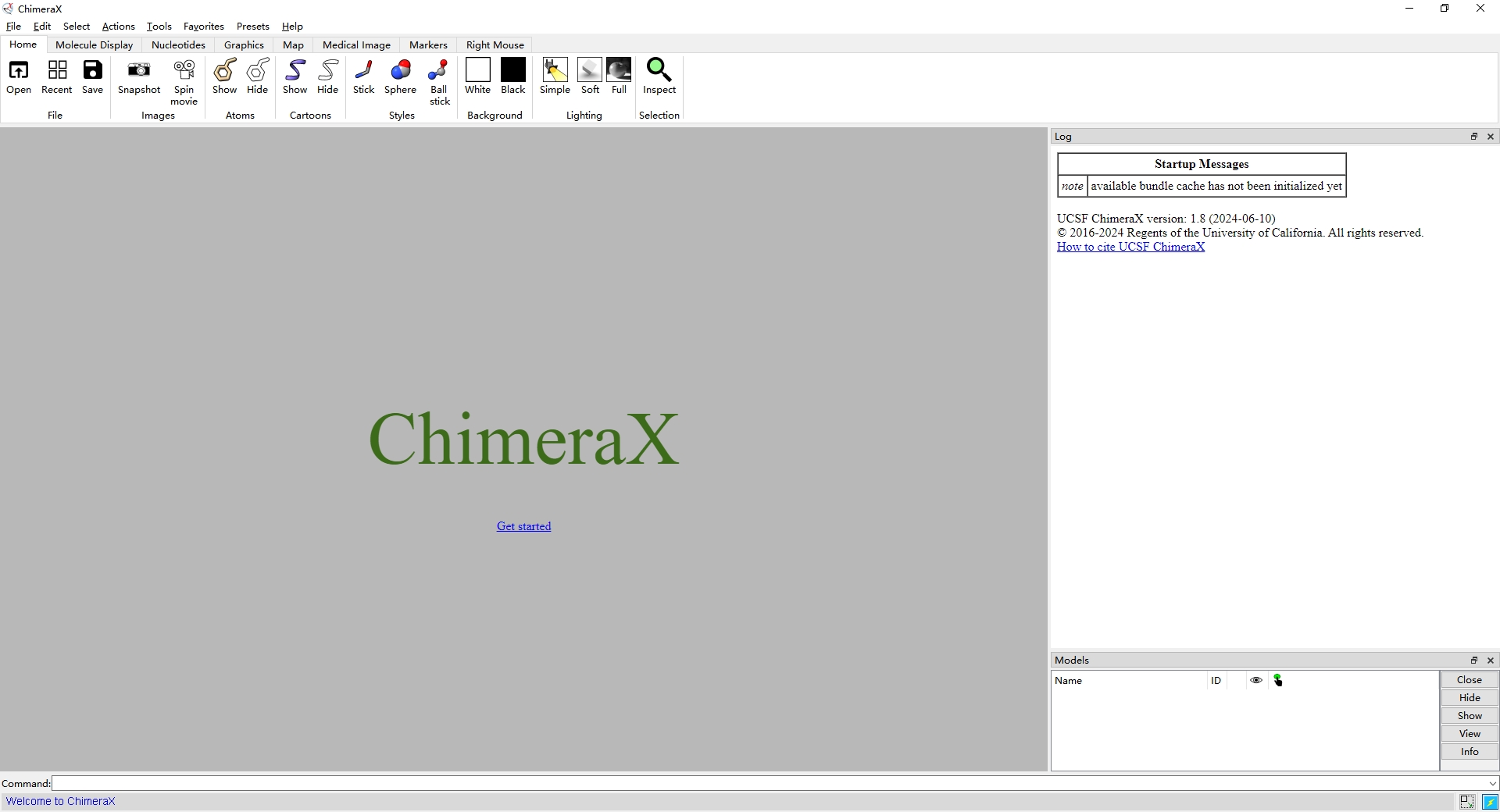Click the Close button in Models panel
Viewport: 1500px width, 812px height.
(1470, 680)
